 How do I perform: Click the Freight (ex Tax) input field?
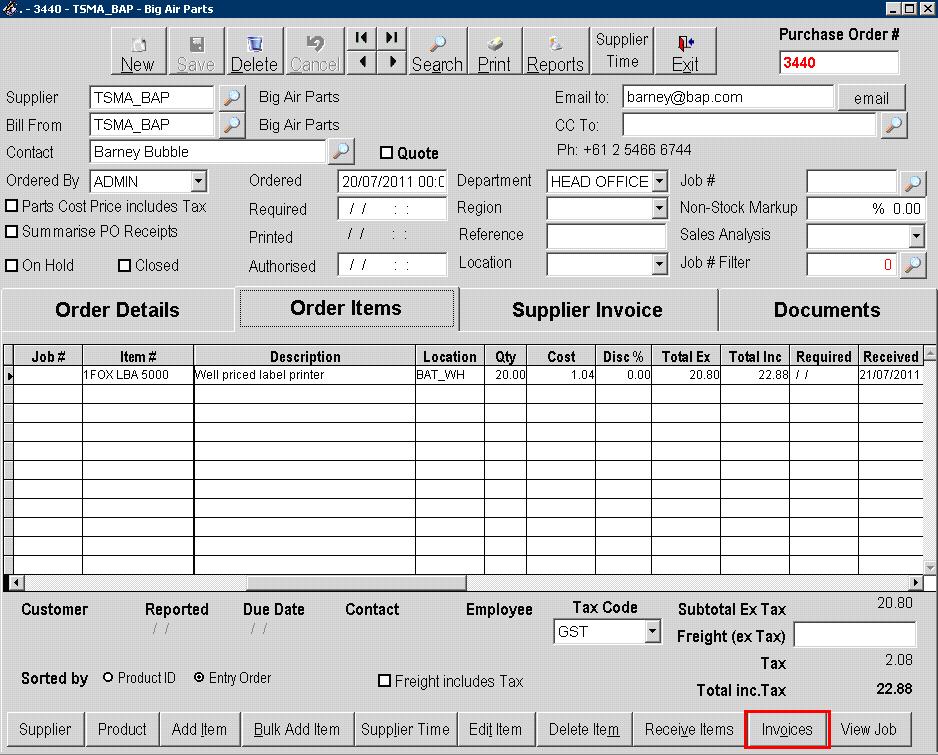pyautogui.click(x=854, y=635)
